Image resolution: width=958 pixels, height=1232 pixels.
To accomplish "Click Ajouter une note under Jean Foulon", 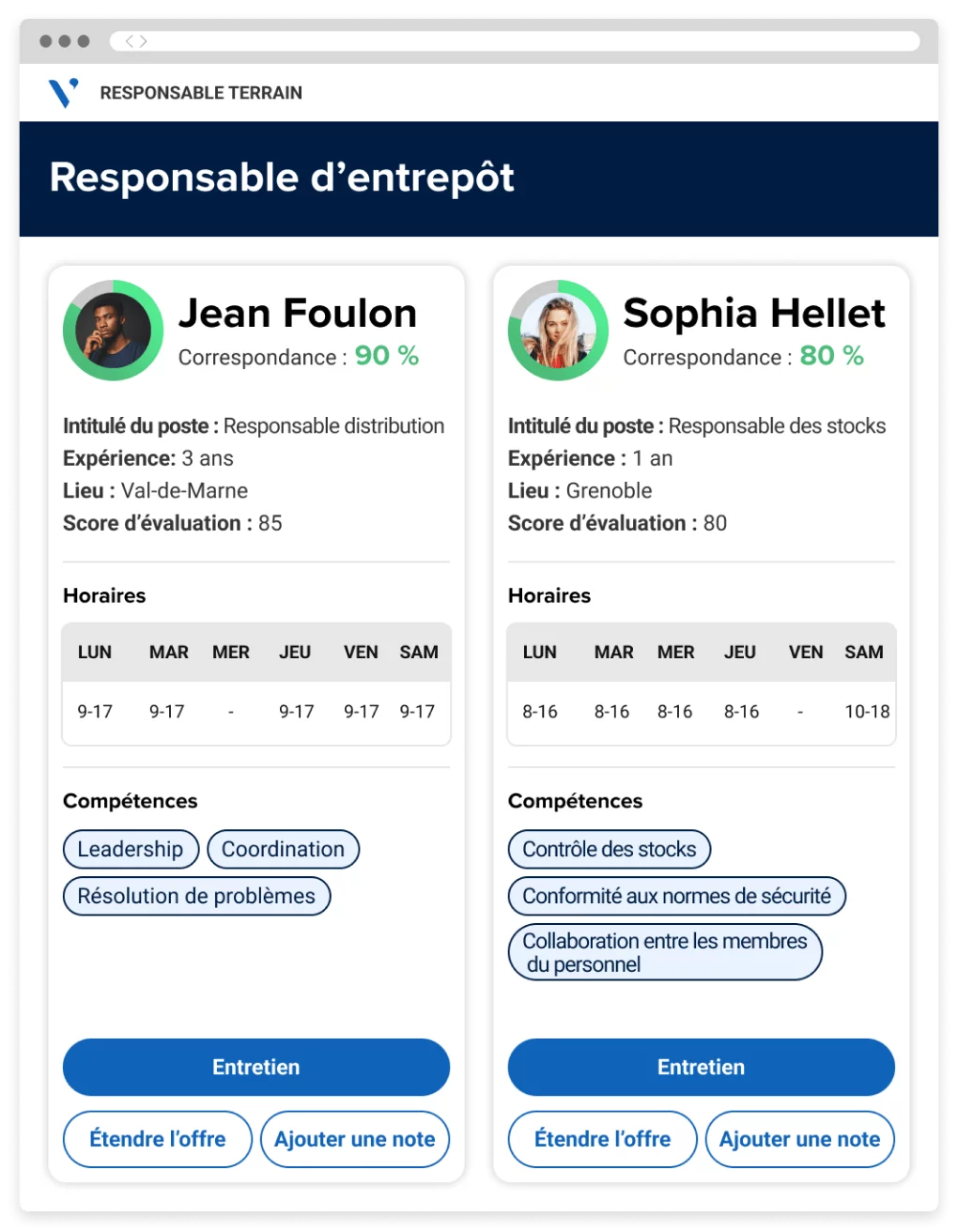I will click(x=354, y=1139).
